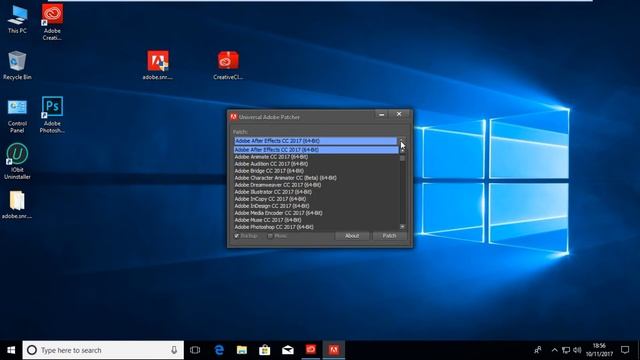Choose Adobe Photoshop CC 2017 (64-Bit)

[x=316, y=227]
